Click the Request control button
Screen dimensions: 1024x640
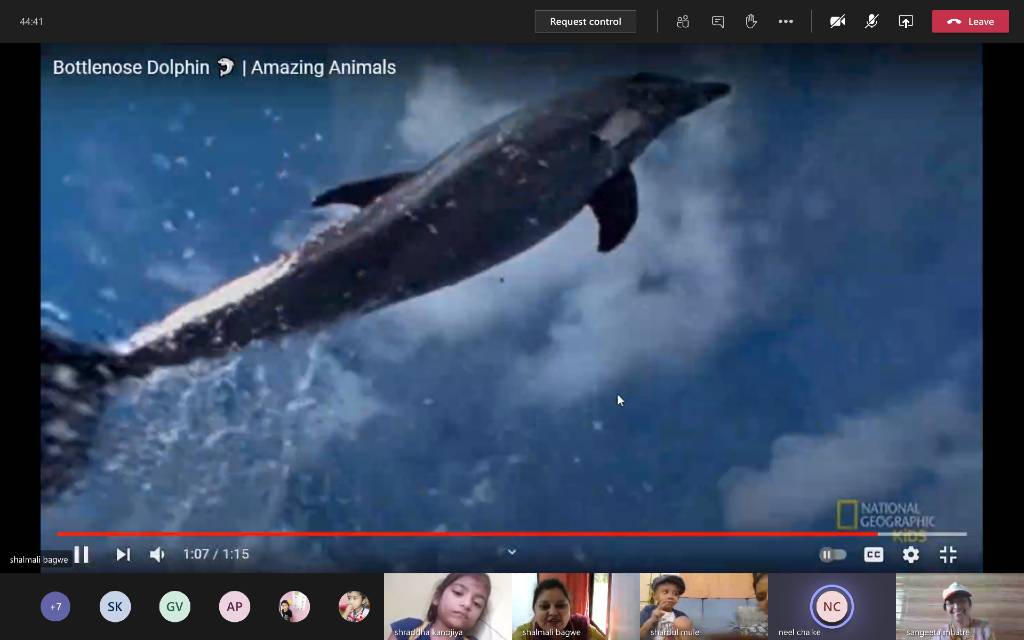click(585, 22)
